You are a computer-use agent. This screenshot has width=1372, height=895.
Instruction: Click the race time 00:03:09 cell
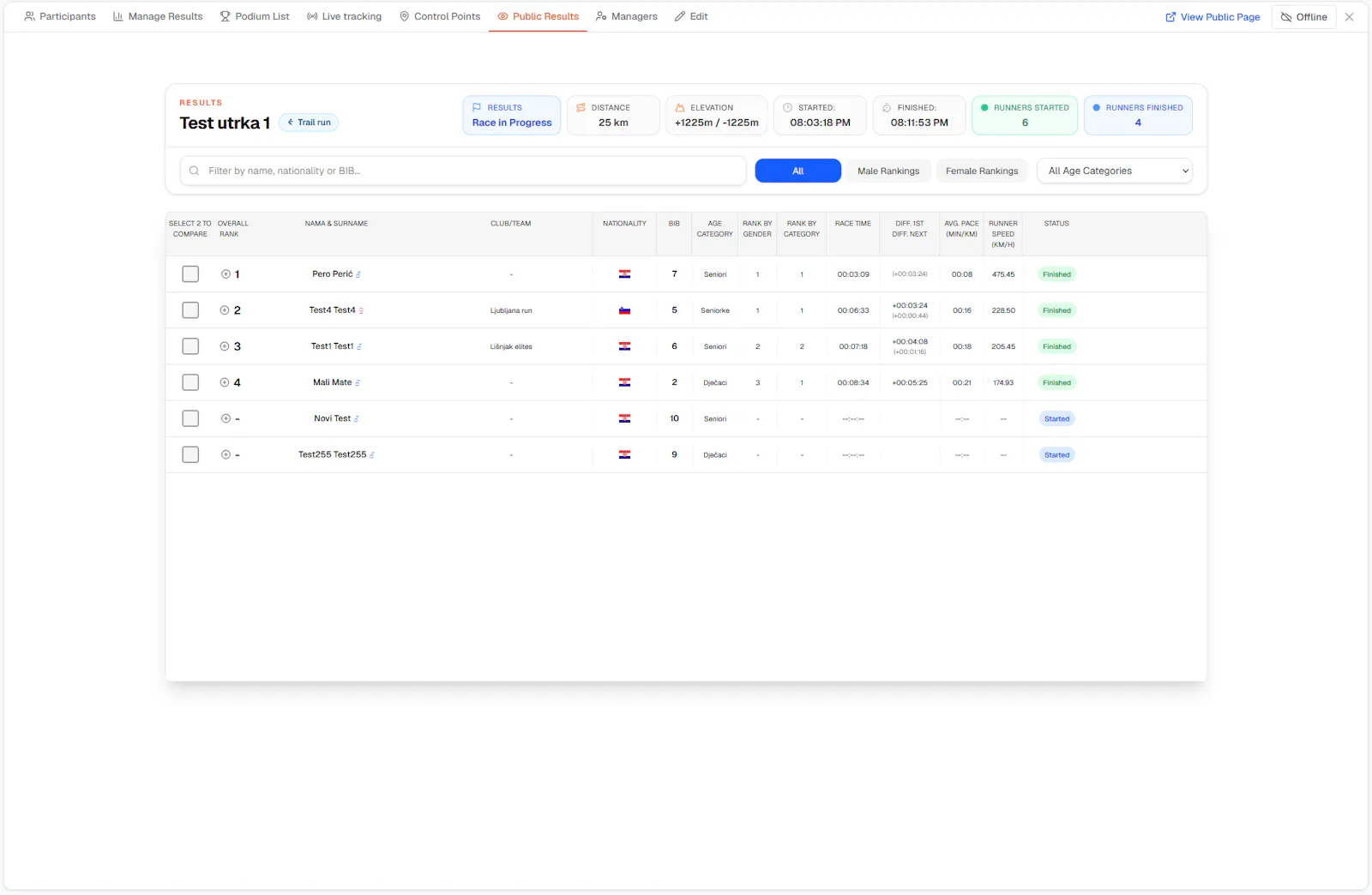(x=853, y=274)
